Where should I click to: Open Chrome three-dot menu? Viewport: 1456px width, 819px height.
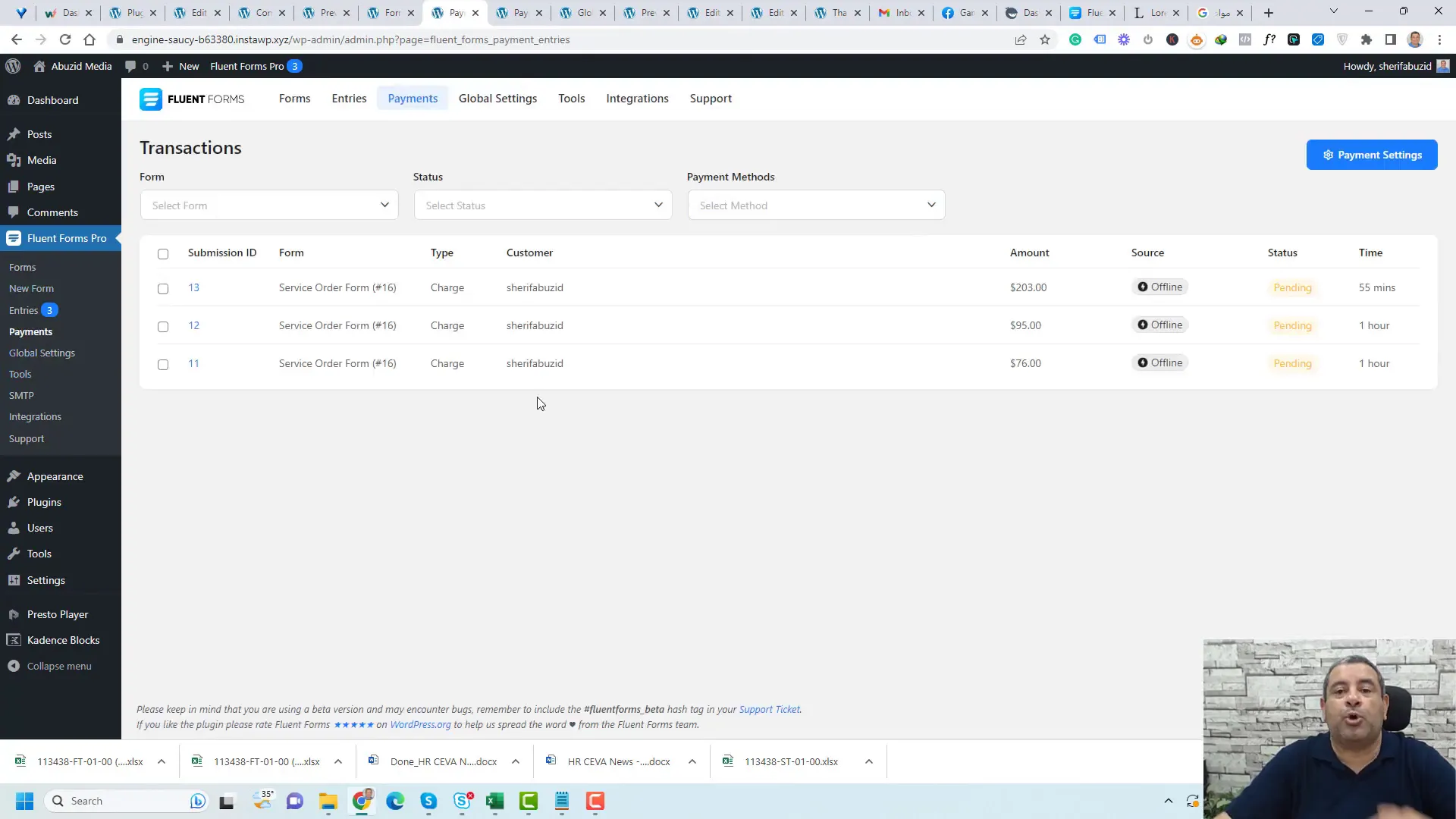[x=1439, y=39]
